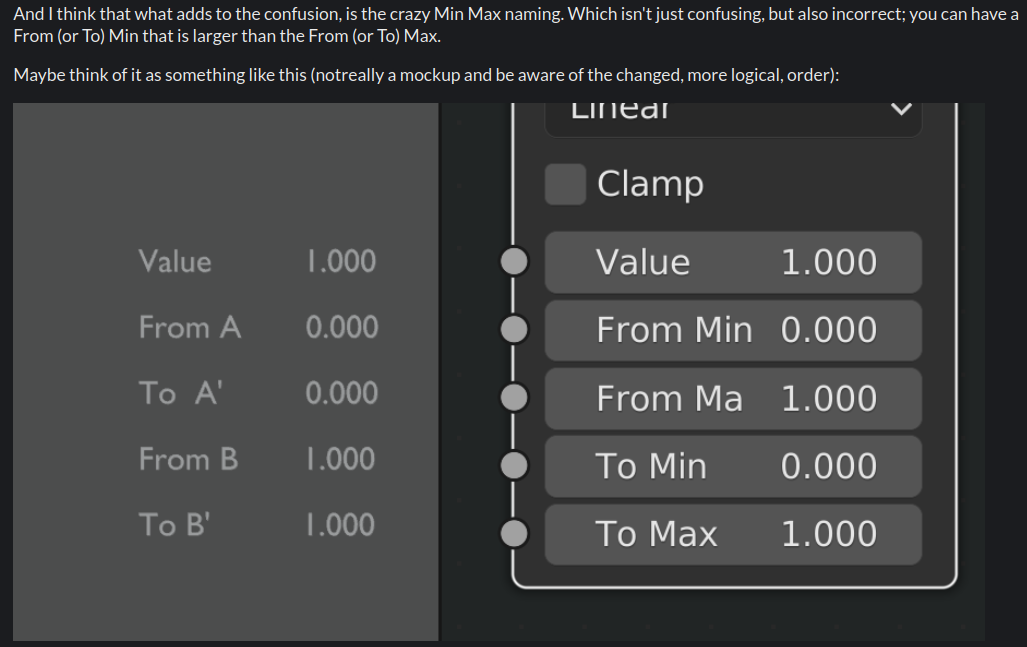Image resolution: width=1027 pixels, height=647 pixels.
Task: Click the To Max 1.000 field
Action: point(732,535)
